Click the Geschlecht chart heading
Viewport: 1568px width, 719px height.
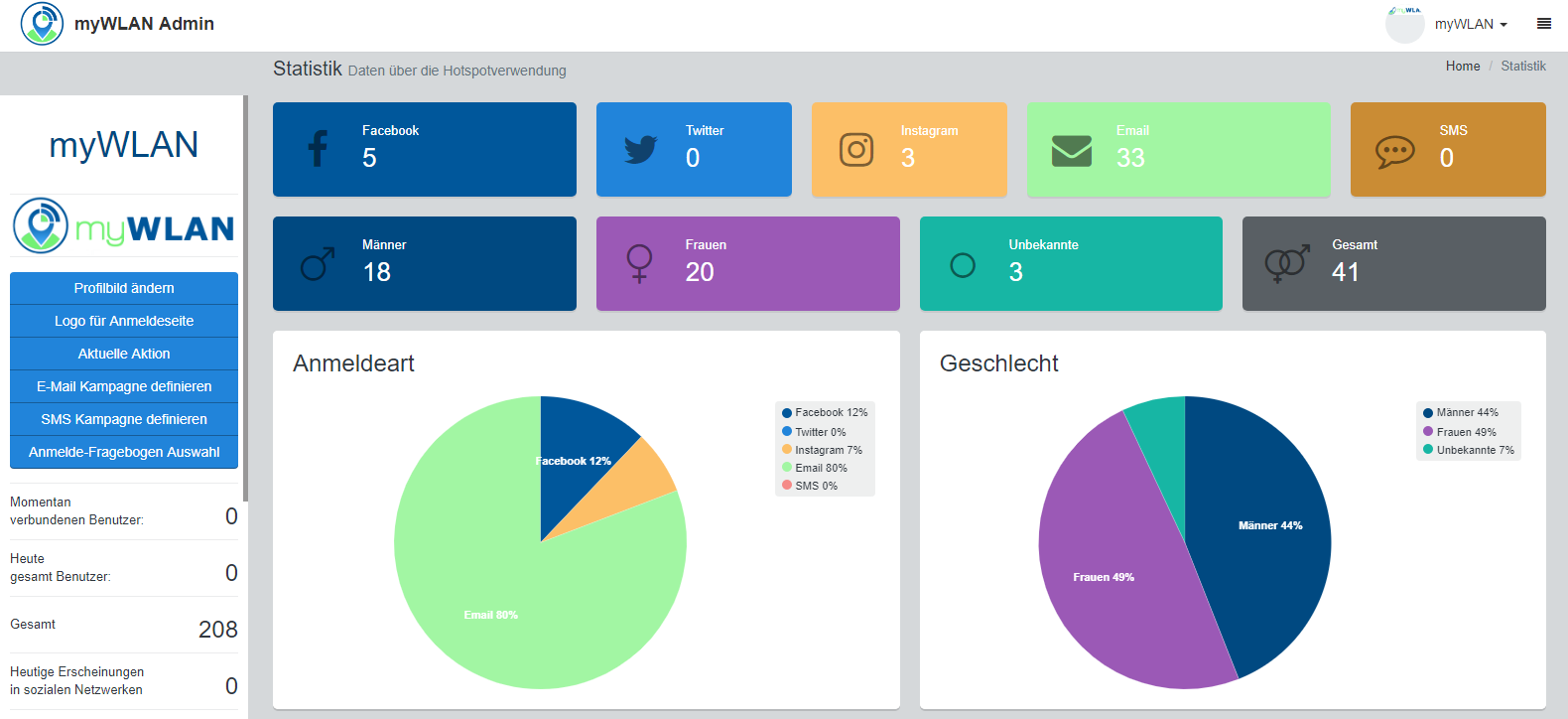coord(999,363)
